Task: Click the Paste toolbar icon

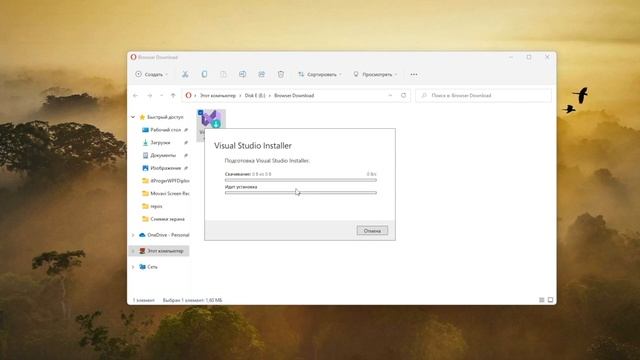Action: pos(223,74)
